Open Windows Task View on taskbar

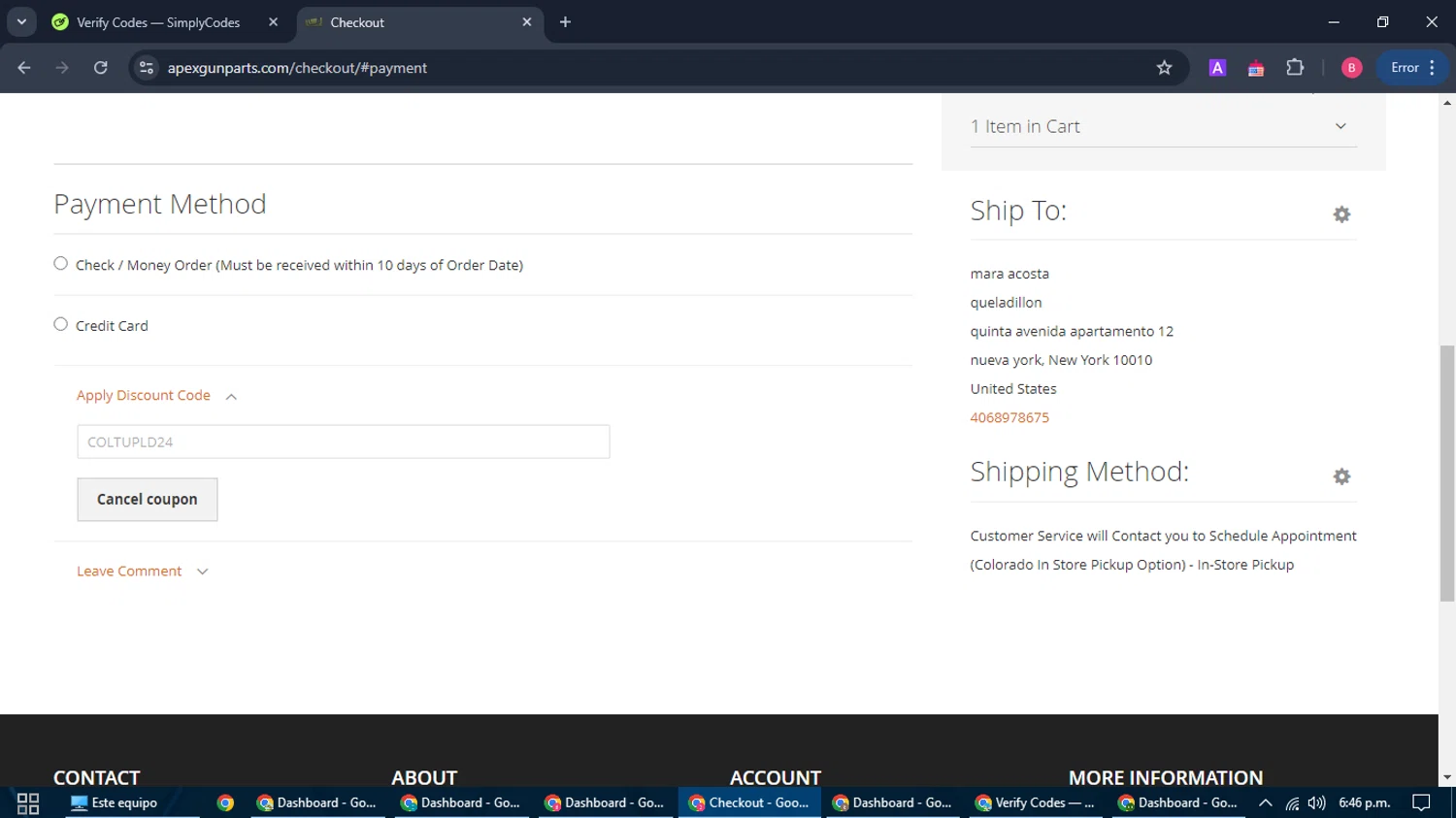click(28, 803)
